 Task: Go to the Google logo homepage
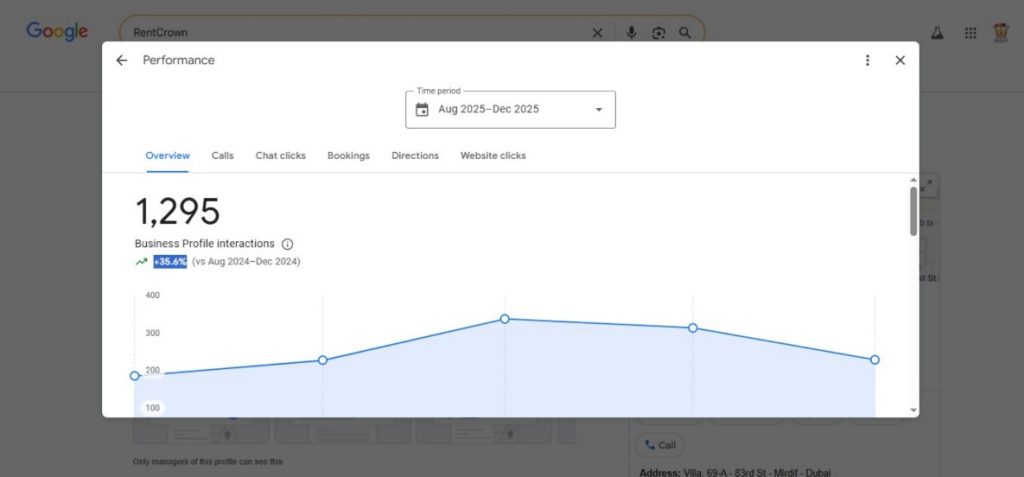tap(57, 32)
